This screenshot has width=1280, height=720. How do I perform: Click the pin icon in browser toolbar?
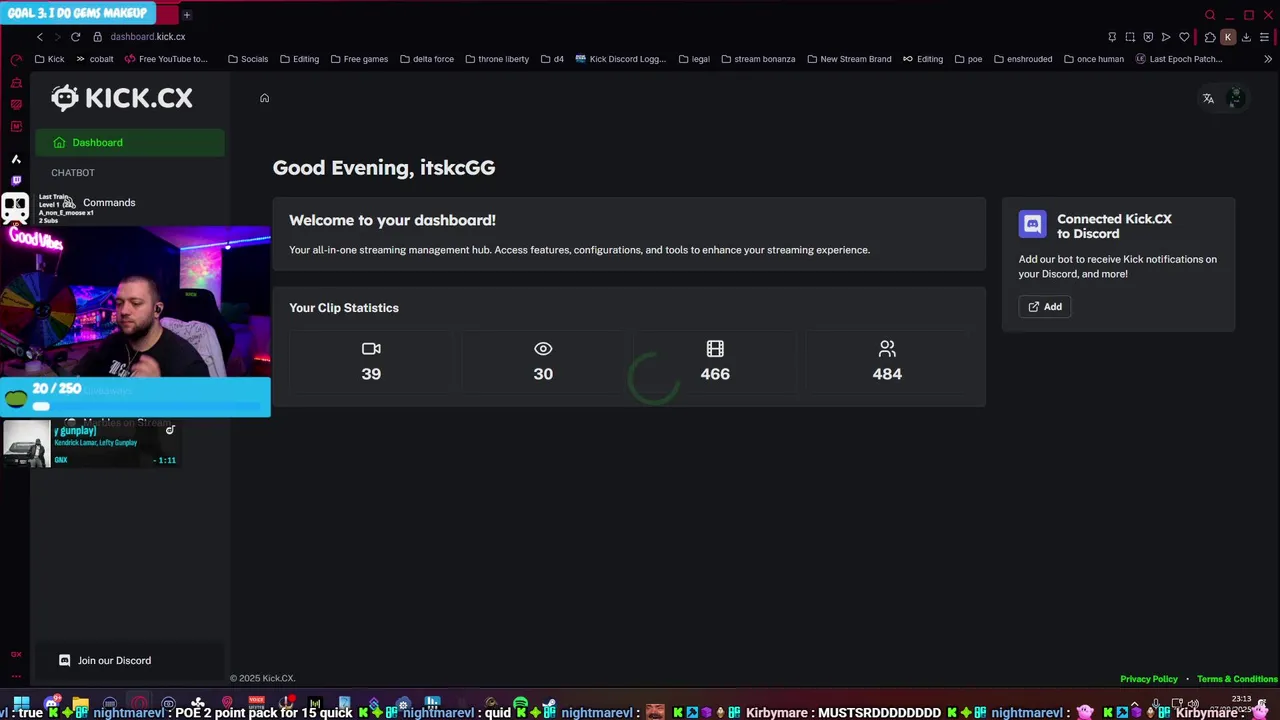1112,37
